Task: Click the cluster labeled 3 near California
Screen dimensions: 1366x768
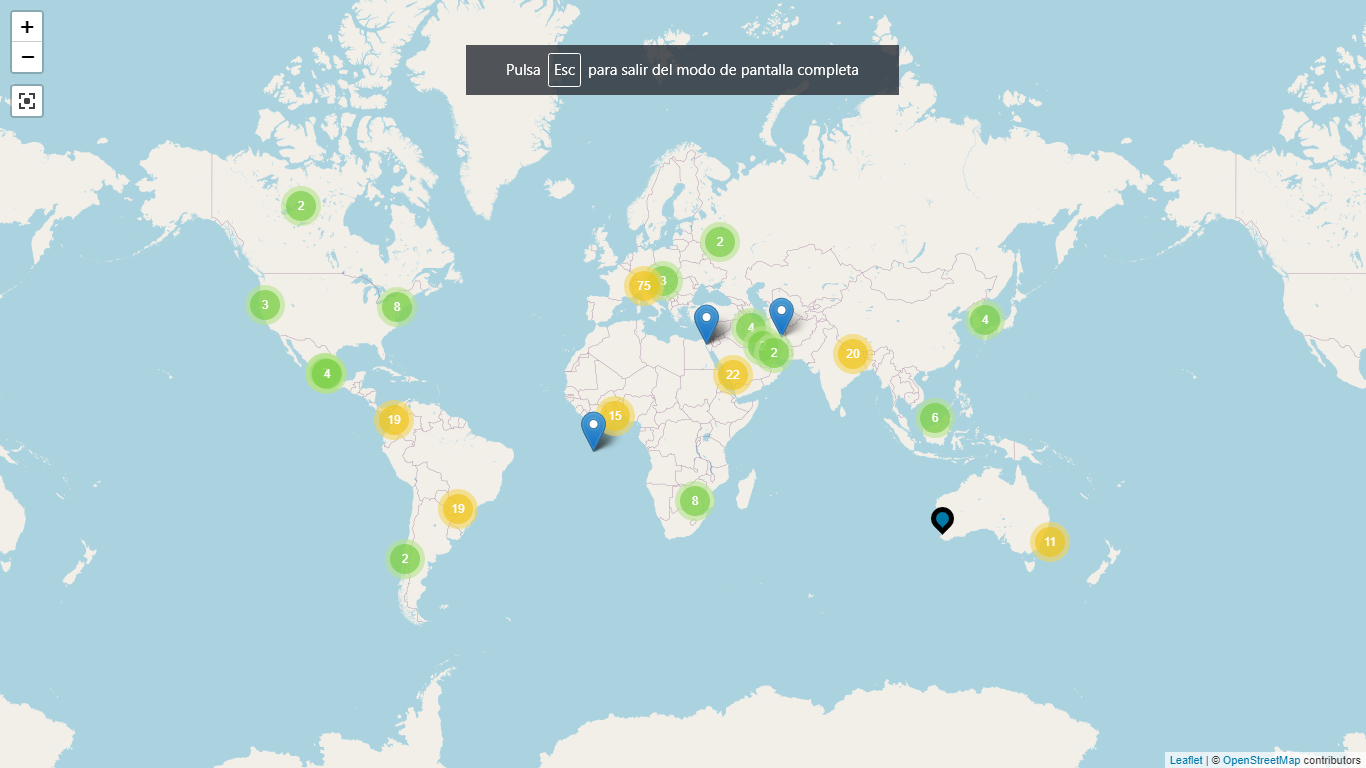Action: (264, 305)
